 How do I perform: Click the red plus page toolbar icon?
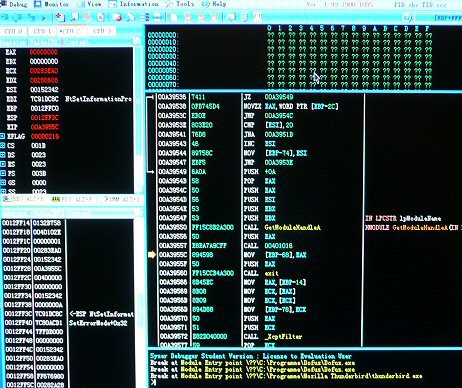60,17
